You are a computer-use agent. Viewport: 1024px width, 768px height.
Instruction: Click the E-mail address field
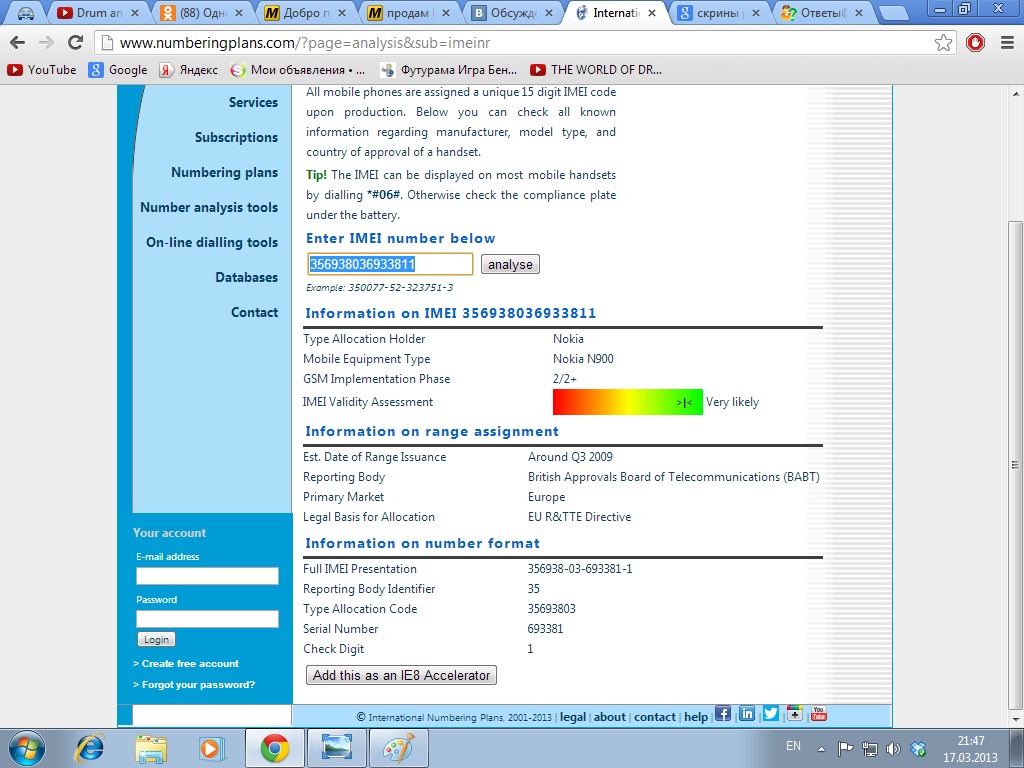(207, 576)
